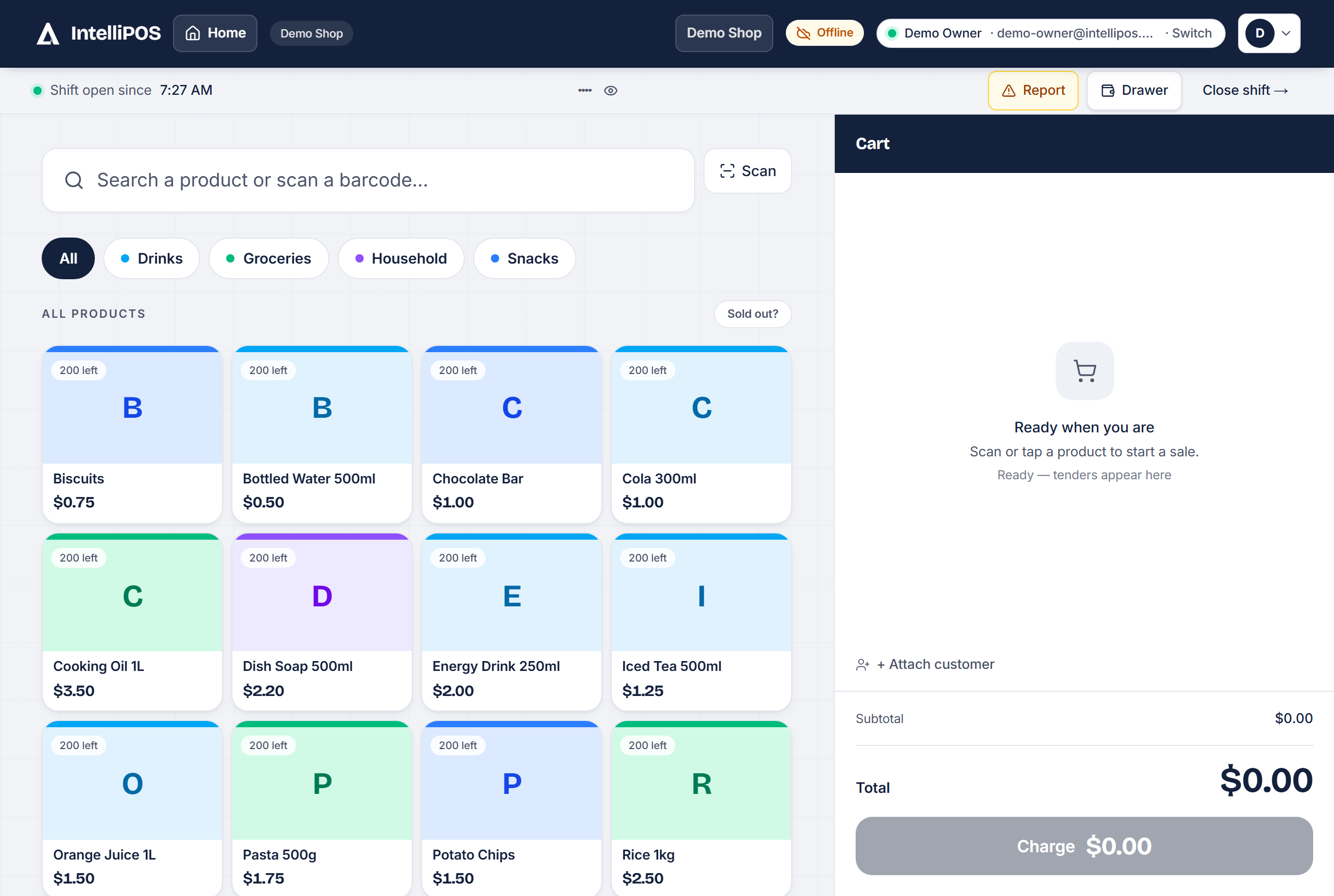Add Chocolate Bar to cart
This screenshot has width=1334, height=896.
tap(512, 434)
